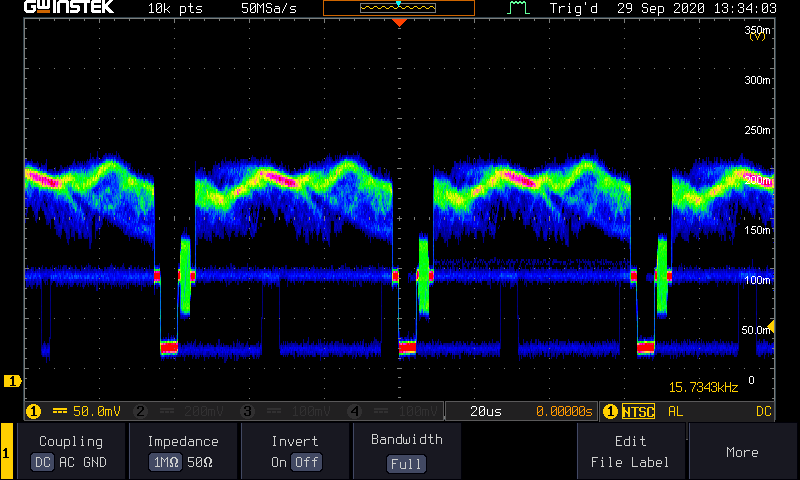Screen dimensions: 800x480
Task: Open the Bandwidth Full selection menu
Action: tap(407, 451)
